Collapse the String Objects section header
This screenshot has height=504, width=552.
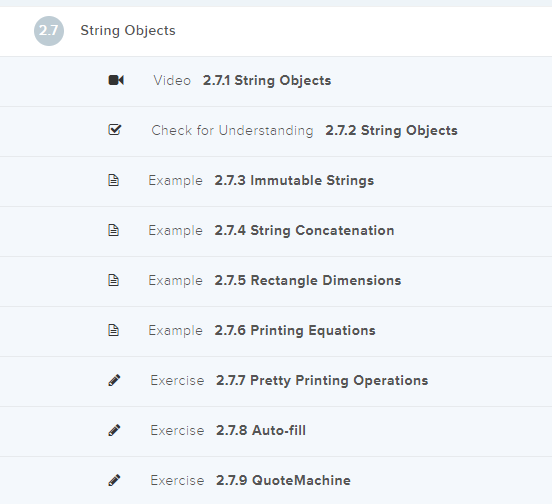point(276,31)
